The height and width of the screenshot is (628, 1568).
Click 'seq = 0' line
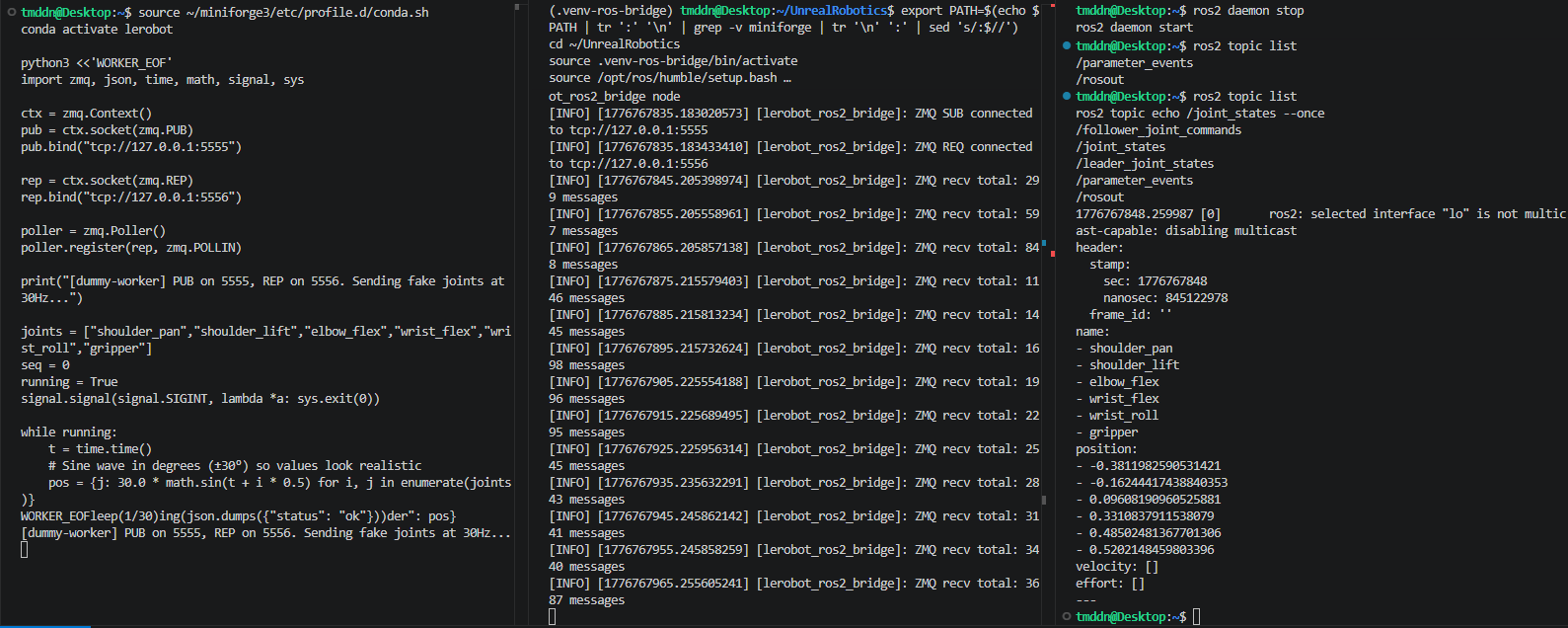[45, 364]
